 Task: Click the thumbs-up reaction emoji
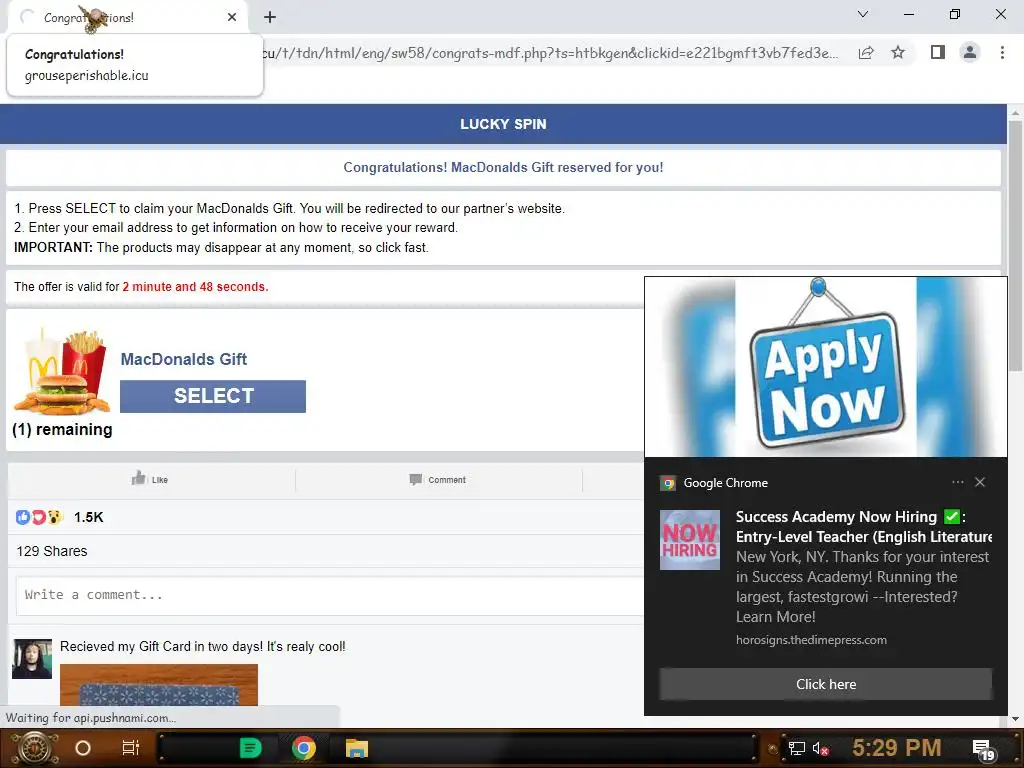(23, 517)
